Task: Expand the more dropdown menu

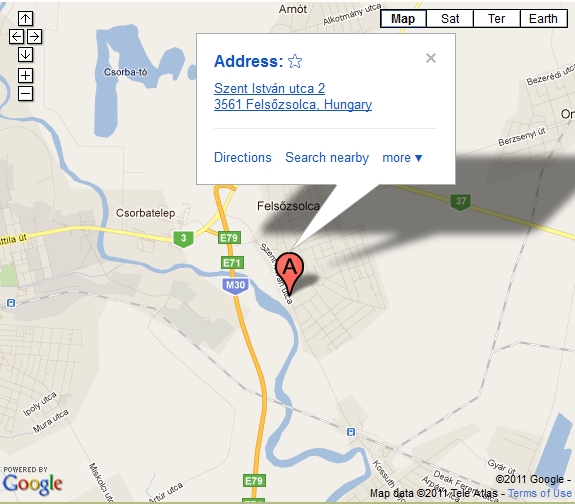Action: click(402, 158)
